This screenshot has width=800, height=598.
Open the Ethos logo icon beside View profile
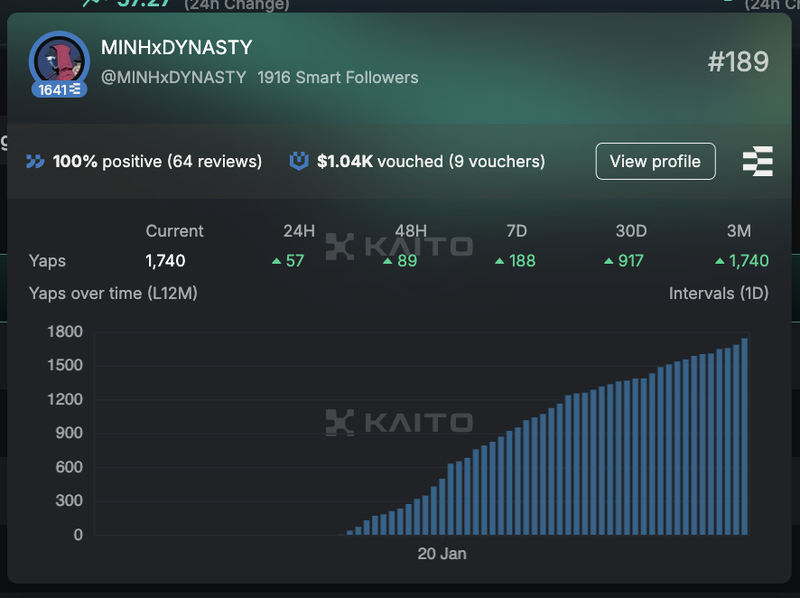click(x=758, y=161)
